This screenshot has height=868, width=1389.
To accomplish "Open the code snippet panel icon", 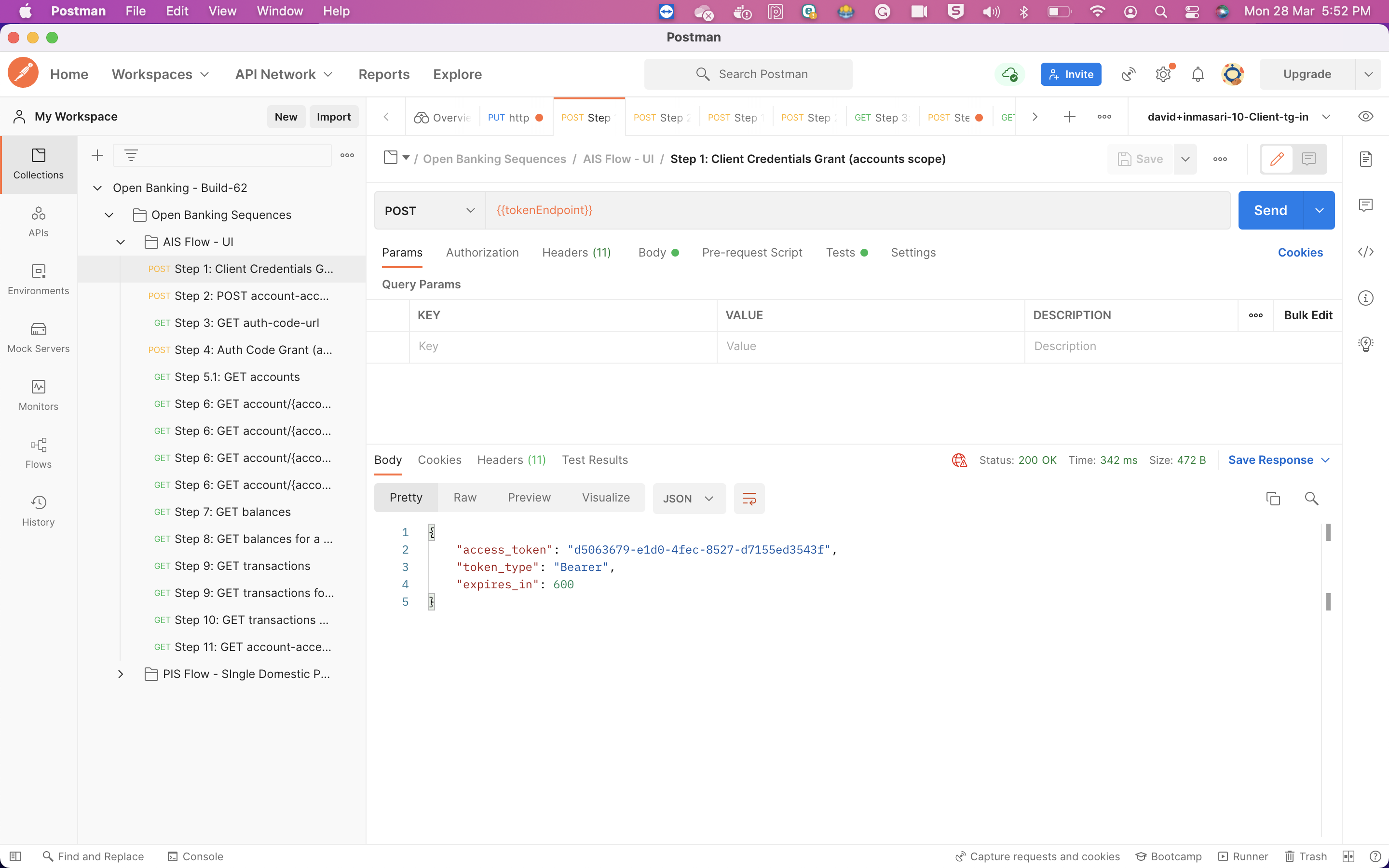I will pos(1365,252).
